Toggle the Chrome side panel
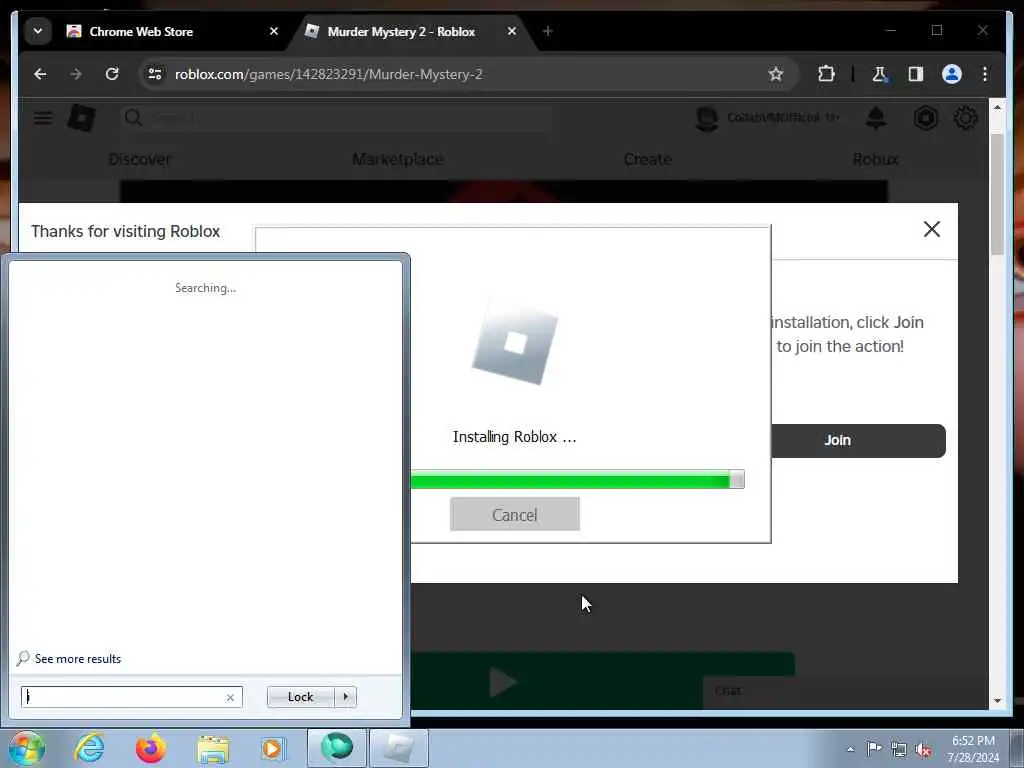1024x768 pixels. pyautogui.click(x=916, y=74)
